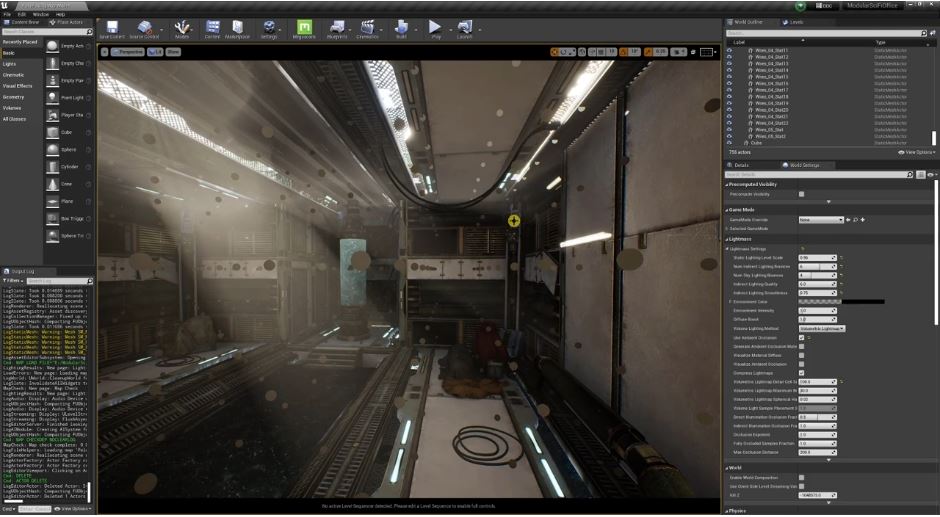Open the editor Settings toolbar icon
Image resolution: width=940 pixels, height=517 pixels.
(x=269, y=28)
